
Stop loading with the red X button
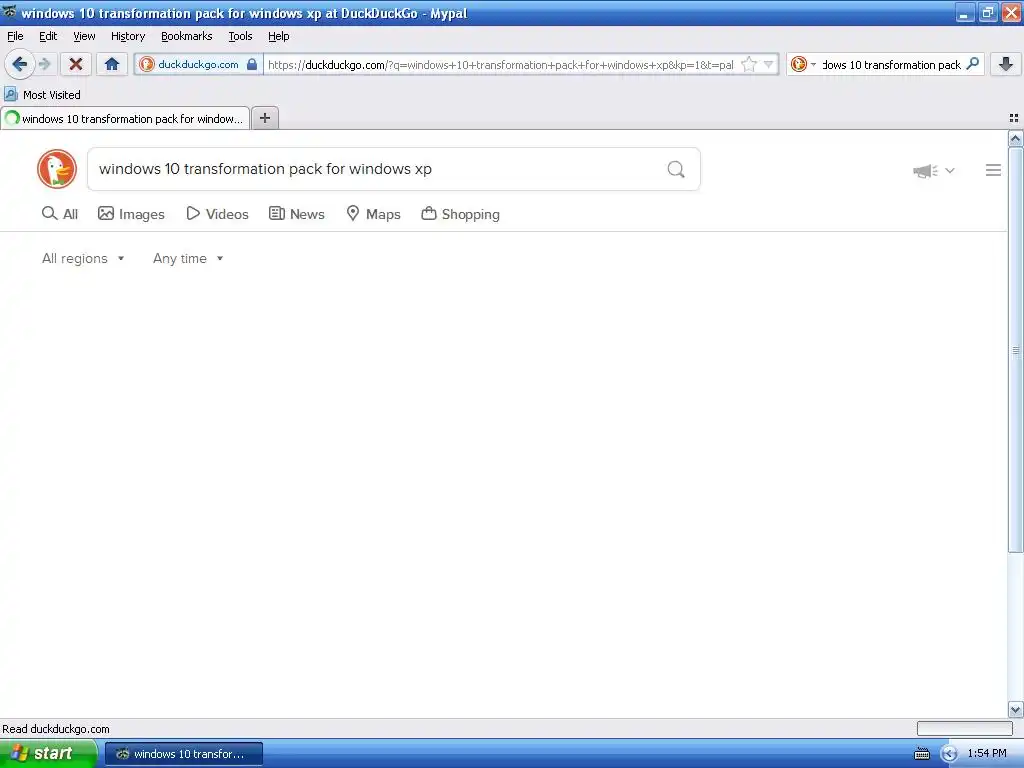click(x=76, y=64)
